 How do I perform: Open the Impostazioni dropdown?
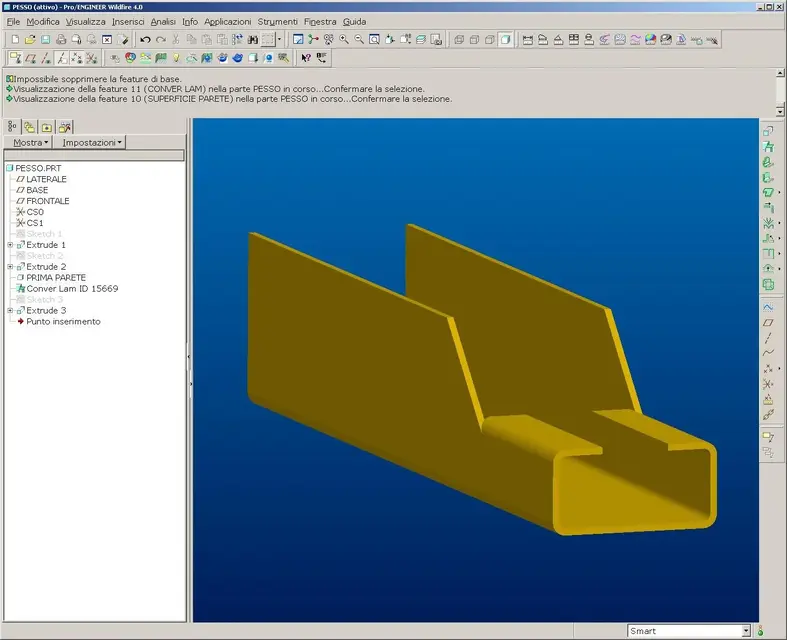(90, 143)
